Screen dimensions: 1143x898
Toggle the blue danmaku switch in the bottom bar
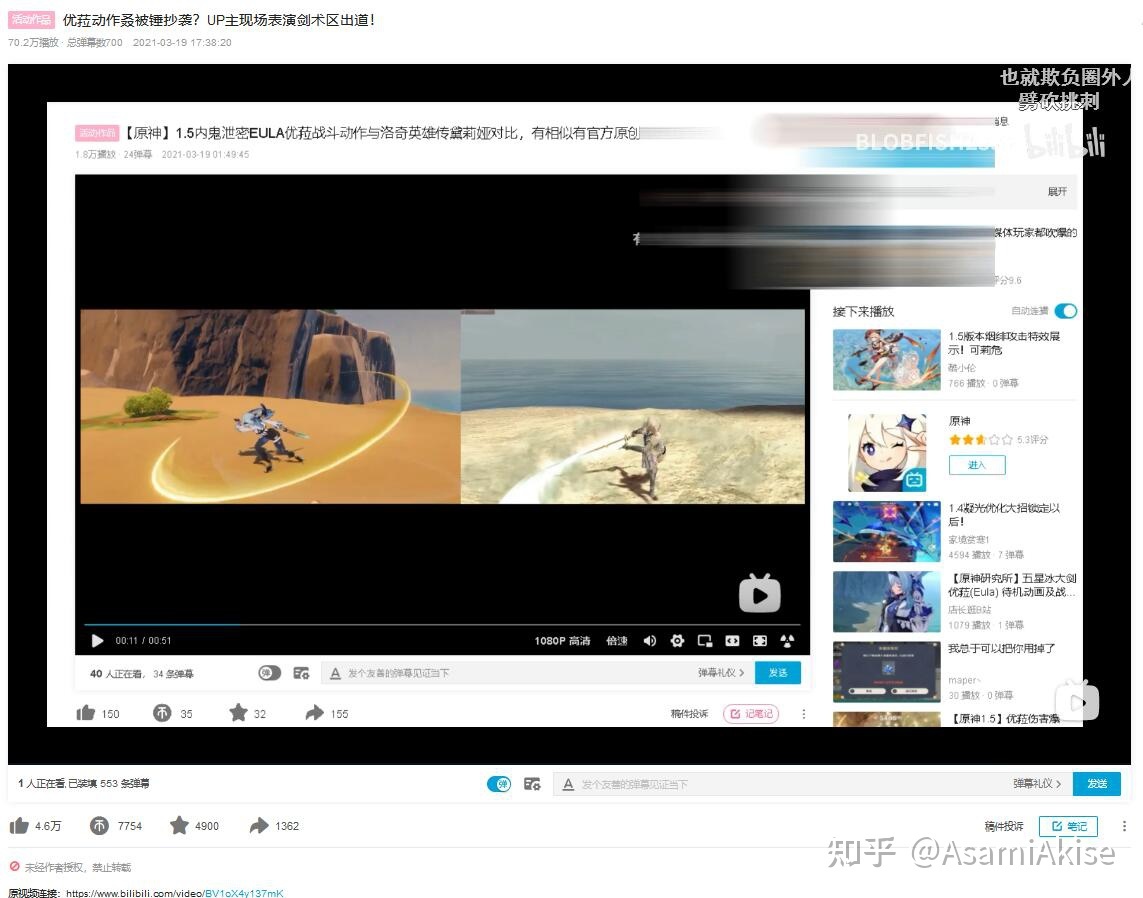pyautogui.click(x=499, y=784)
